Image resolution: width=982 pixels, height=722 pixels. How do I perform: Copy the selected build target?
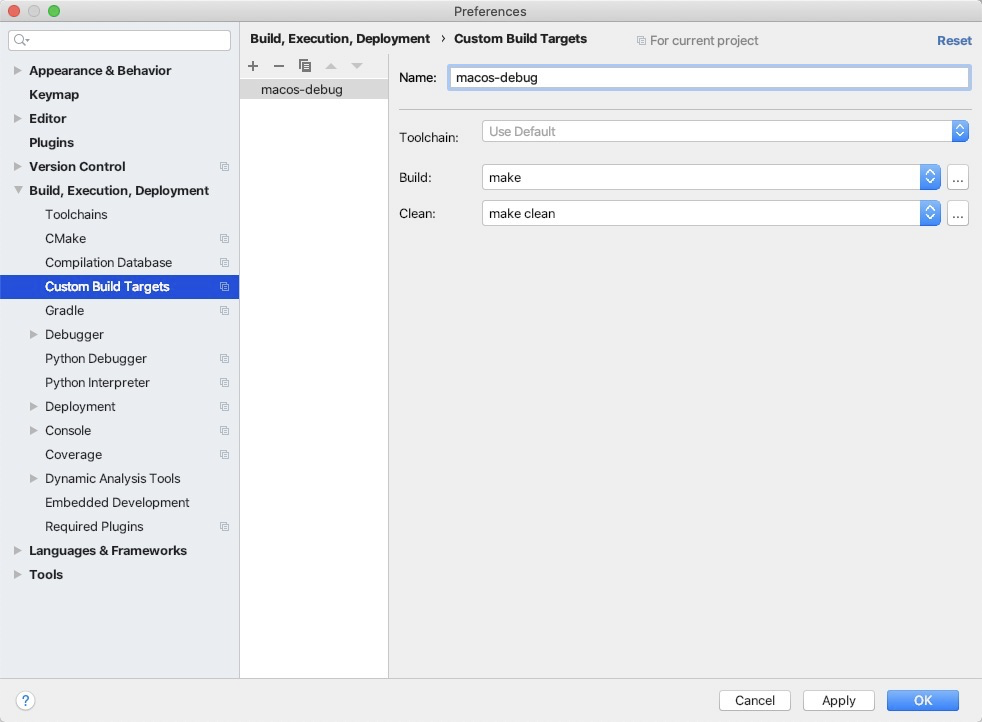pyautogui.click(x=305, y=66)
